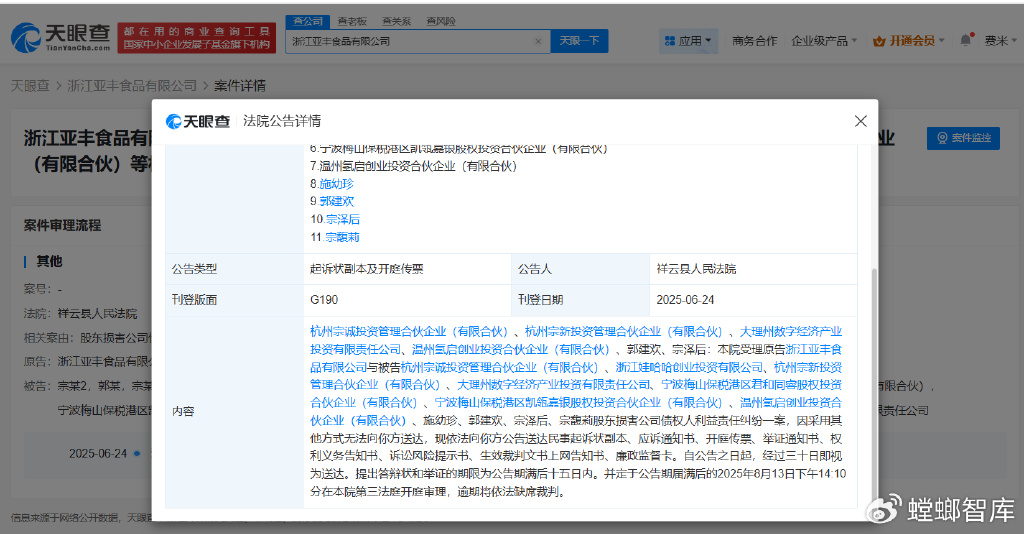The height and width of the screenshot is (534, 1024).
Task: Click the Tianyancha logo in the header
Action: coord(61,38)
